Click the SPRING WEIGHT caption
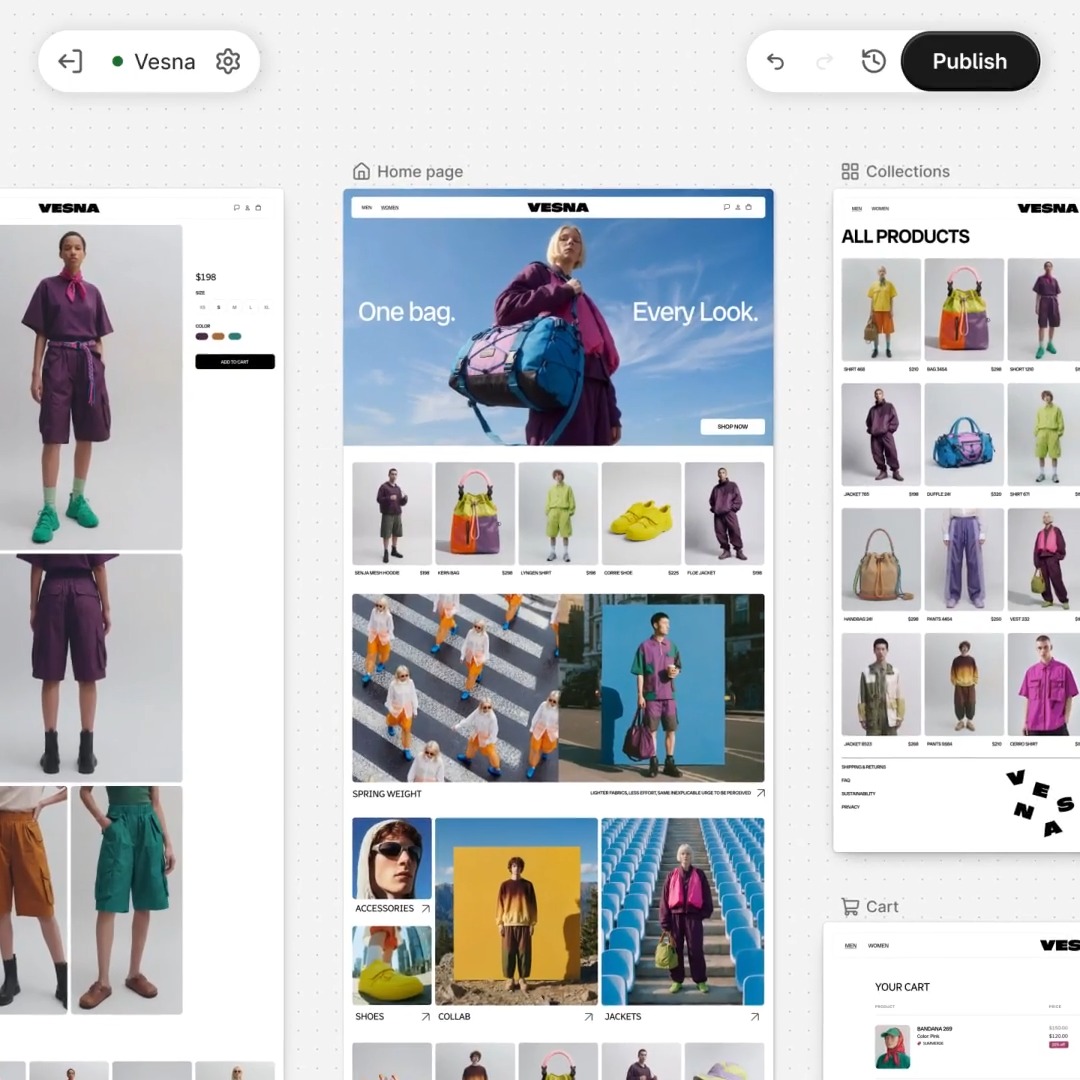This screenshot has height=1080, width=1080. 387,793
